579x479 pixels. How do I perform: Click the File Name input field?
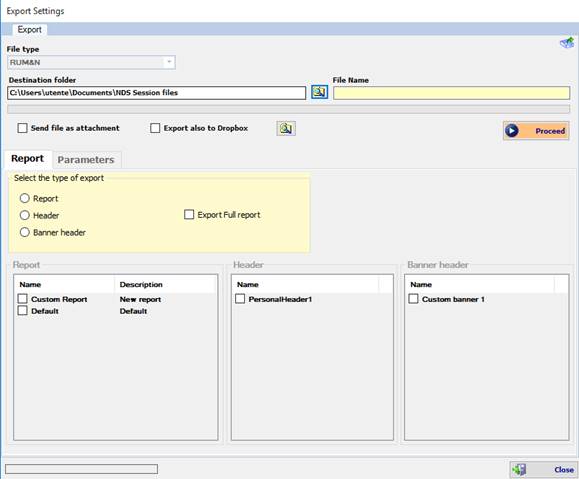pyautogui.click(x=452, y=93)
